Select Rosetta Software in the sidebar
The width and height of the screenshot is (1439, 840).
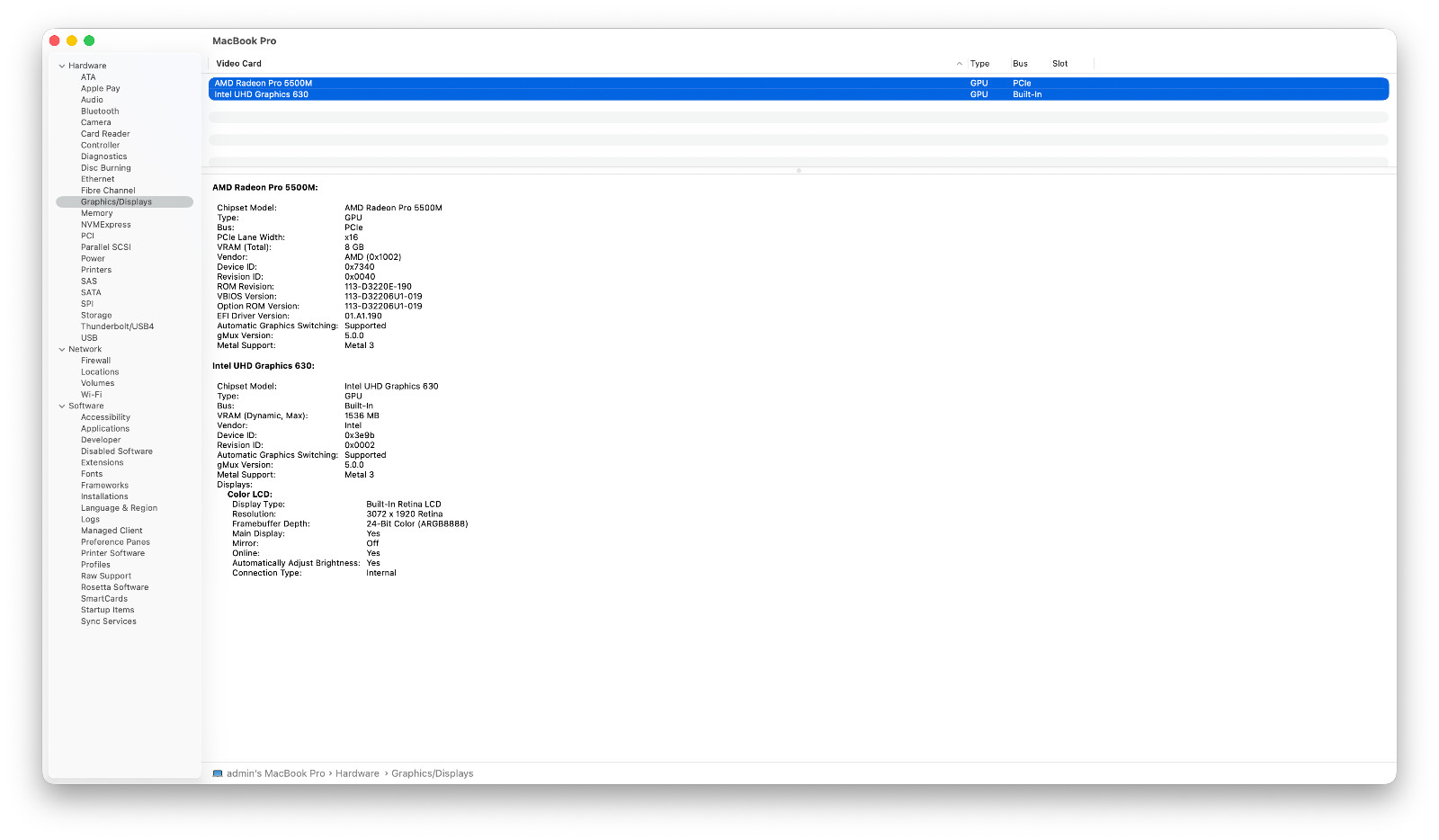(115, 587)
